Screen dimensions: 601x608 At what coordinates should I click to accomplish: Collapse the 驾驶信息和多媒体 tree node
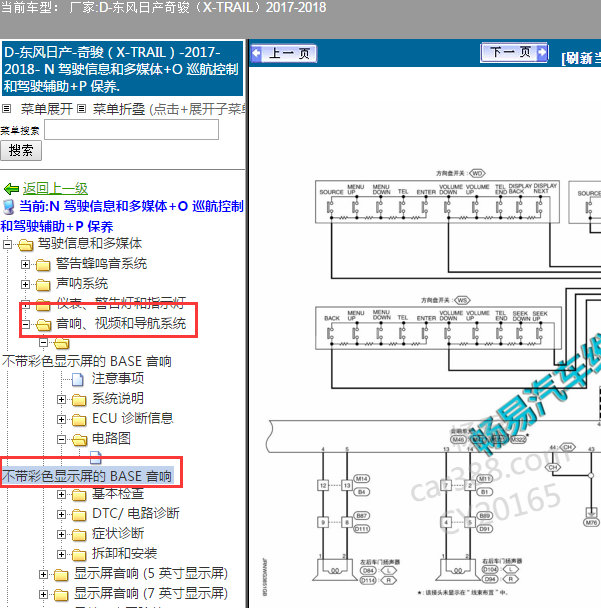(x=7, y=244)
